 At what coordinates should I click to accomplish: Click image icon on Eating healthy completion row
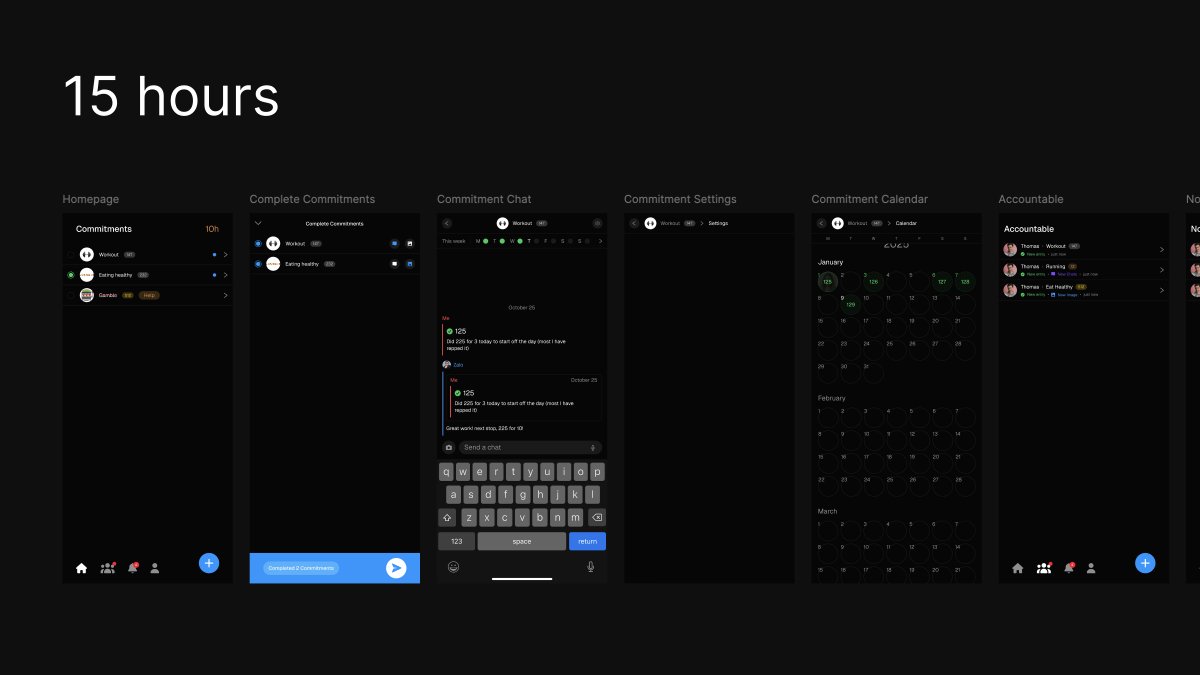click(x=409, y=264)
